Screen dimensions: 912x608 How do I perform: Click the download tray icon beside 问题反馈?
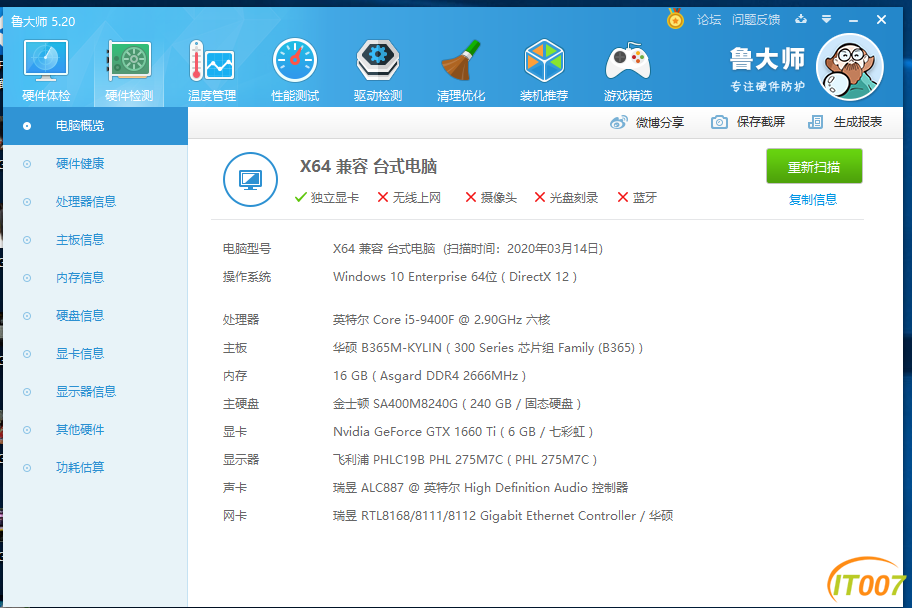[x=801, y=19]
